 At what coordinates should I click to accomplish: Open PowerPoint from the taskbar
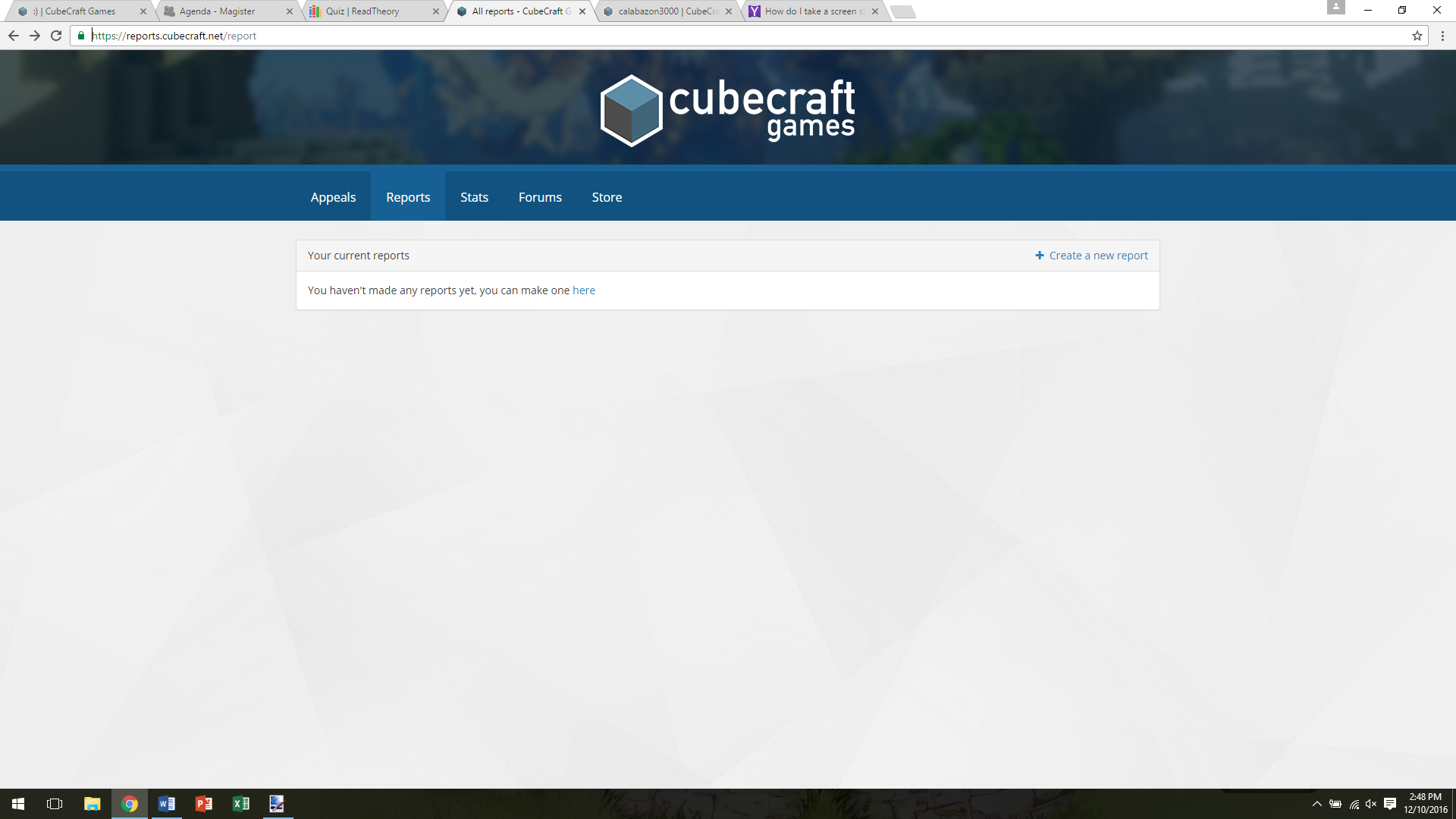pos(203,804)
